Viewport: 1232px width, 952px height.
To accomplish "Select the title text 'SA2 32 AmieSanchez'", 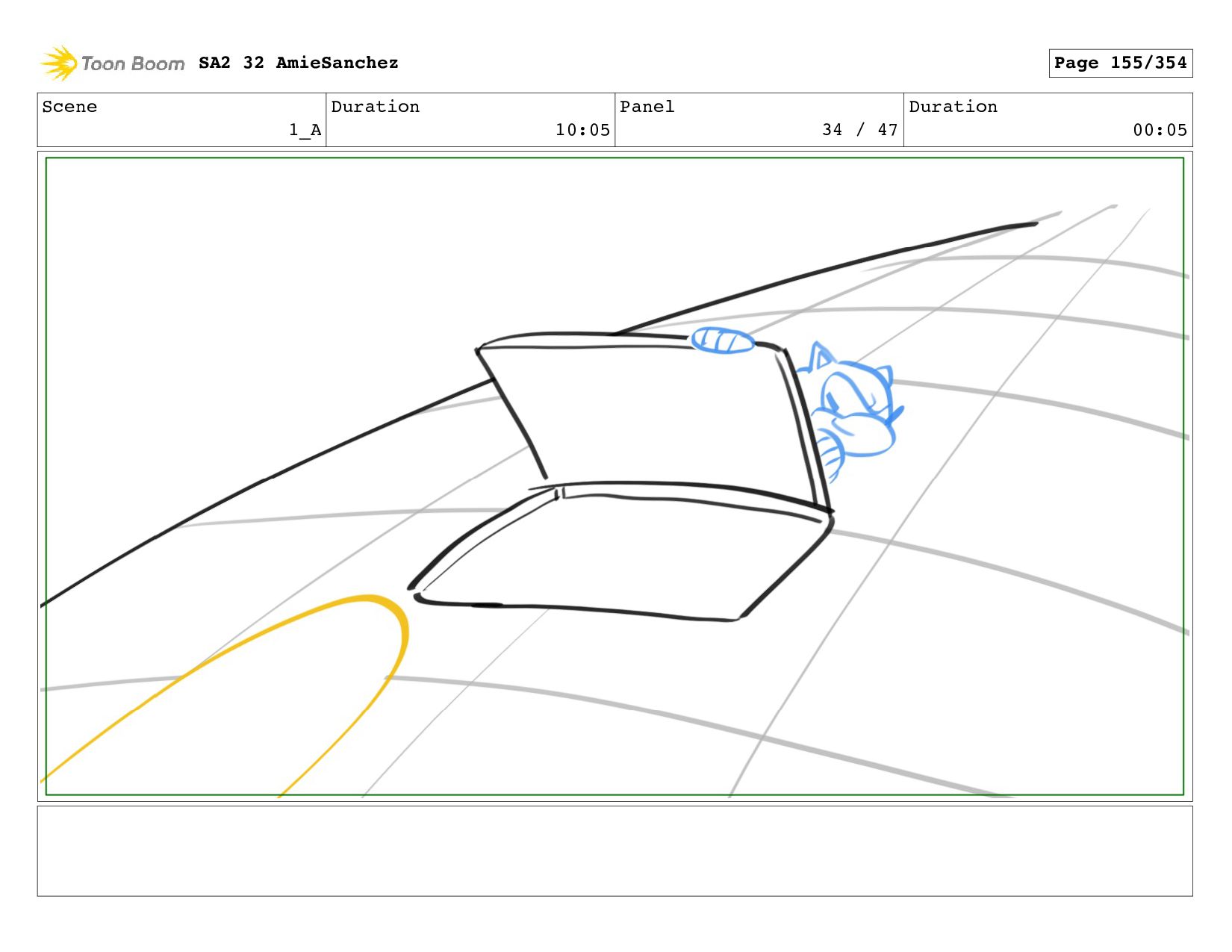I will click(299, 63).
